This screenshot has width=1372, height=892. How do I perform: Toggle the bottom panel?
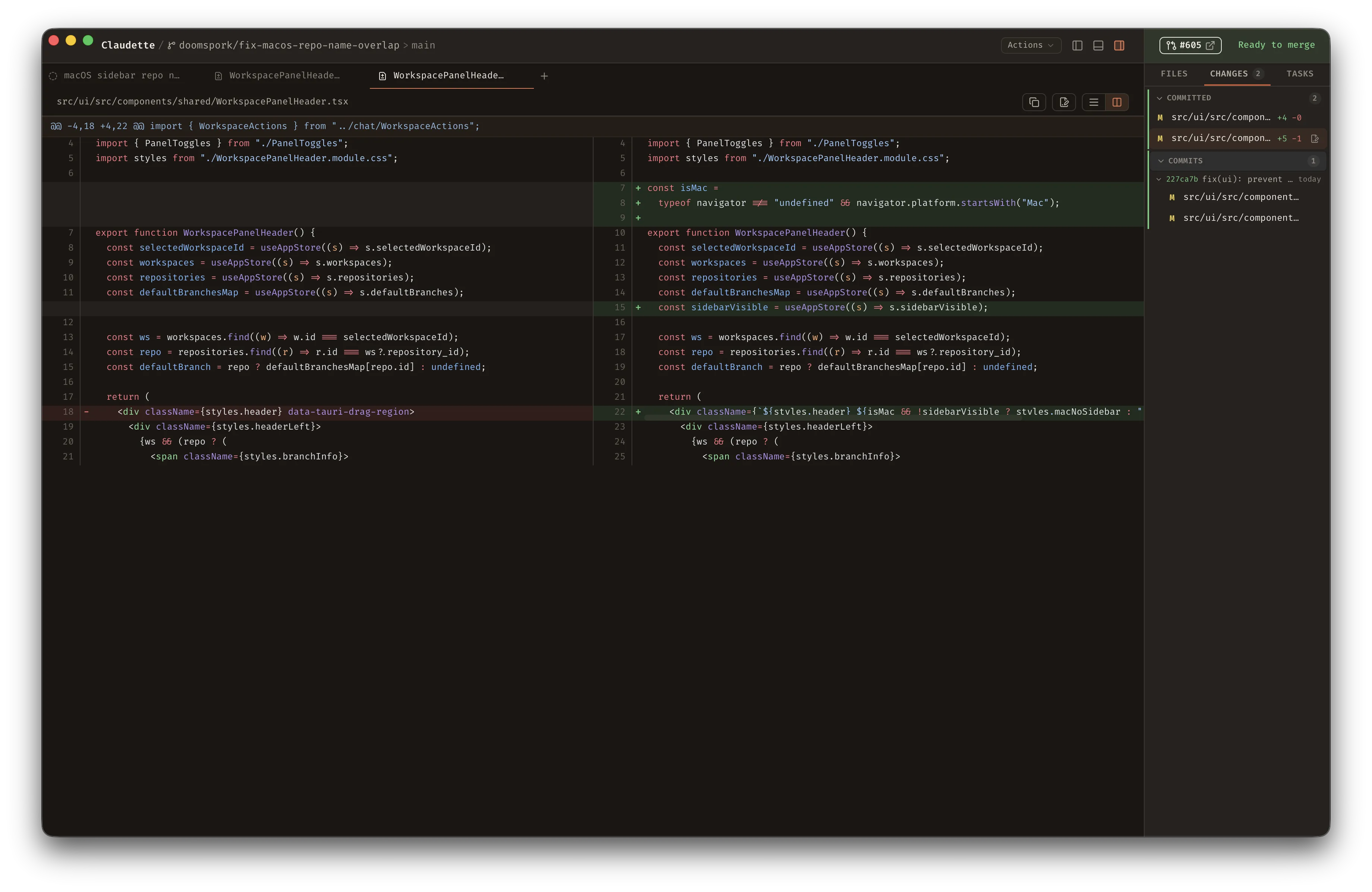(x=1098, y=45)
